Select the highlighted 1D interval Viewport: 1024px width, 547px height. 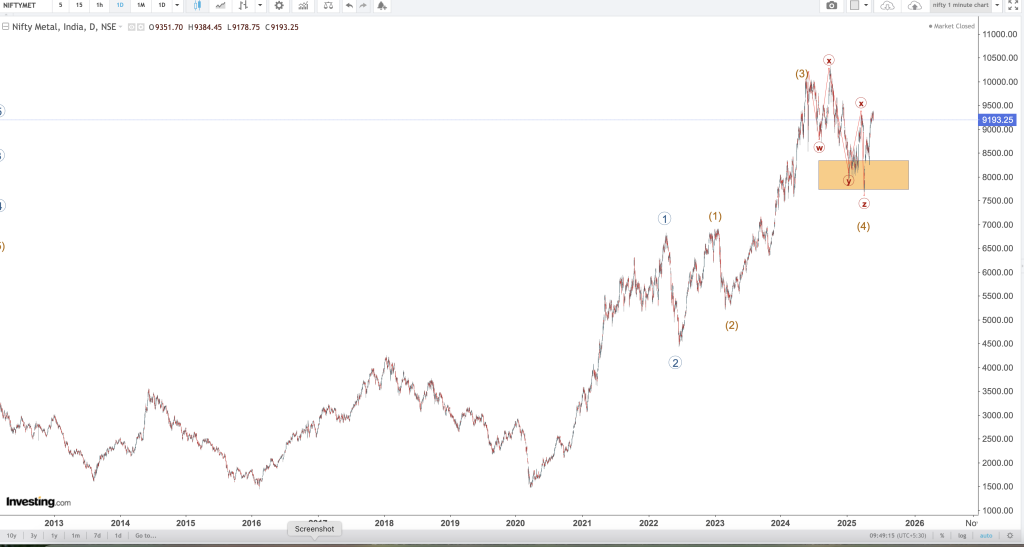click(x=120, y=5)
